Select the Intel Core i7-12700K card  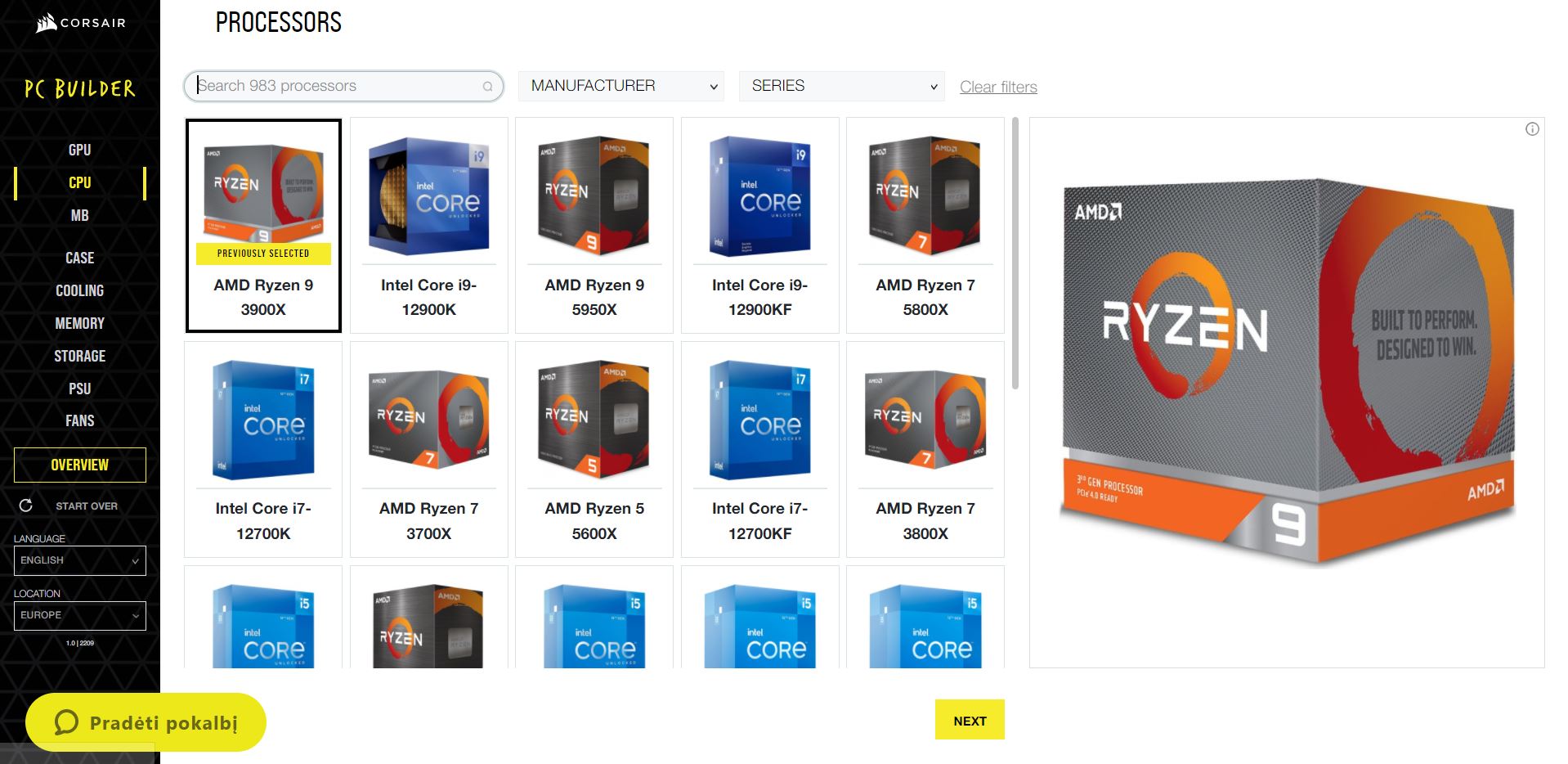point(263,450)
